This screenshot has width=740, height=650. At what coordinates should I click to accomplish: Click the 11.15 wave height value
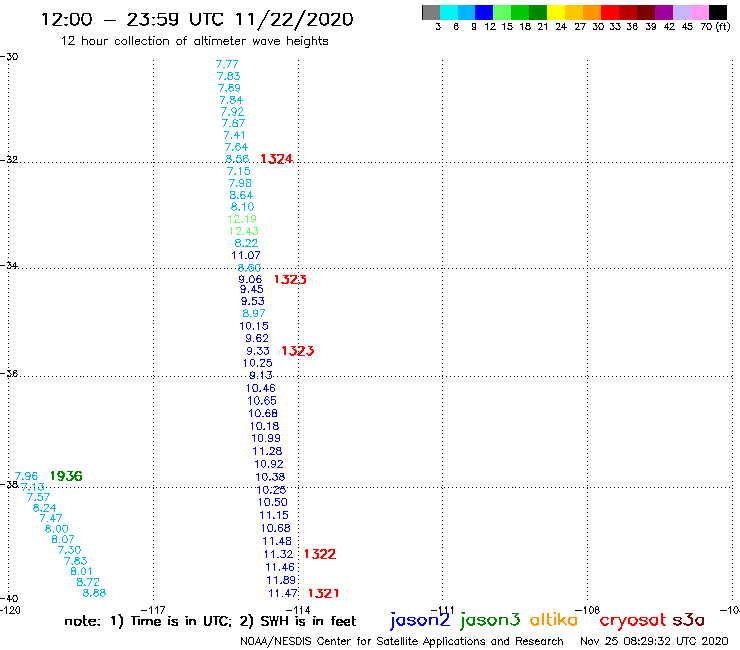(x=274, y=515)
